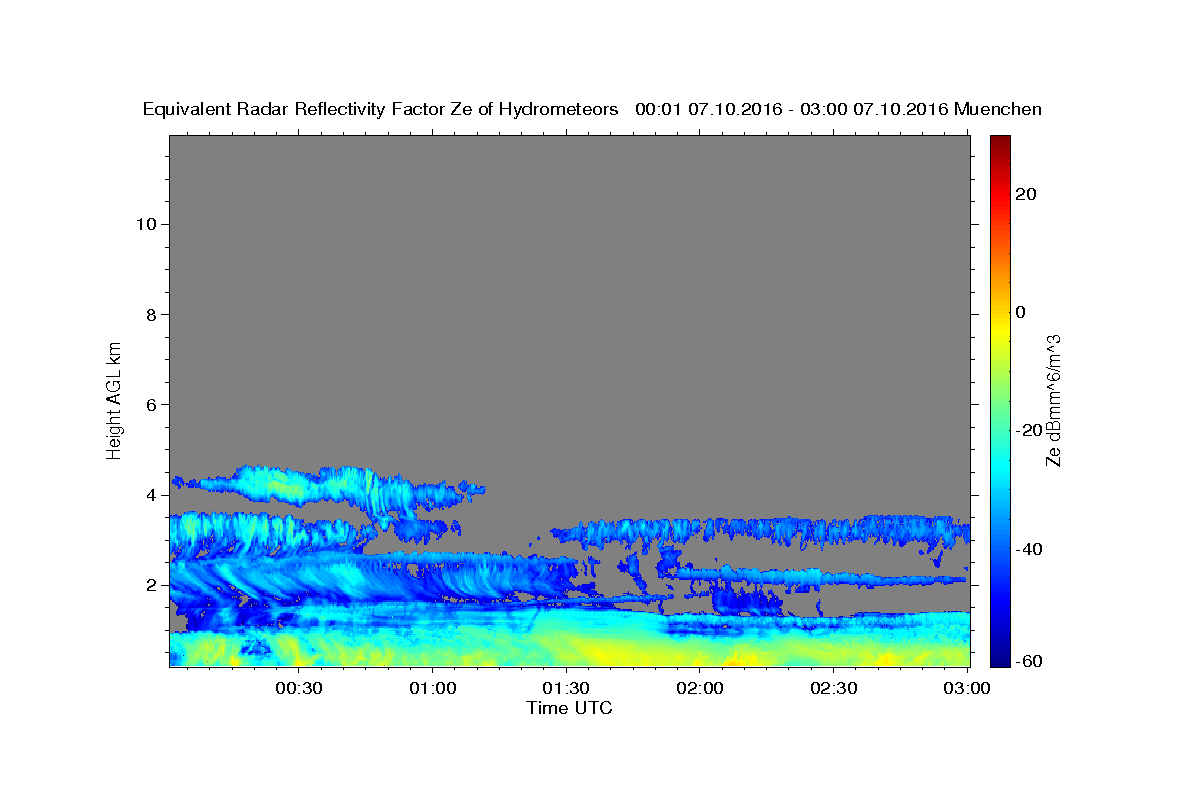Screen dimensions: 1200x800
Task: Click the 01:00 time axis label
Action: pos(433,688)
